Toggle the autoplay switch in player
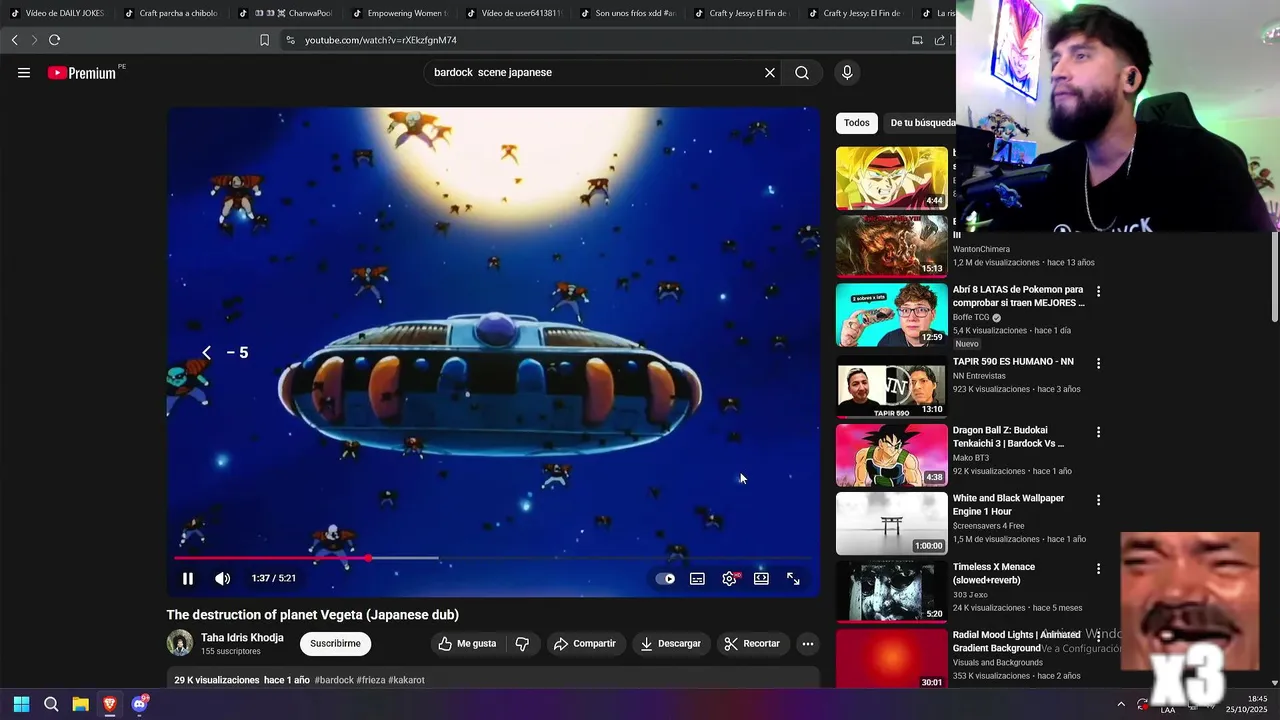The width and height of the screenshot is (1280, 720). (x=665, y=579)
